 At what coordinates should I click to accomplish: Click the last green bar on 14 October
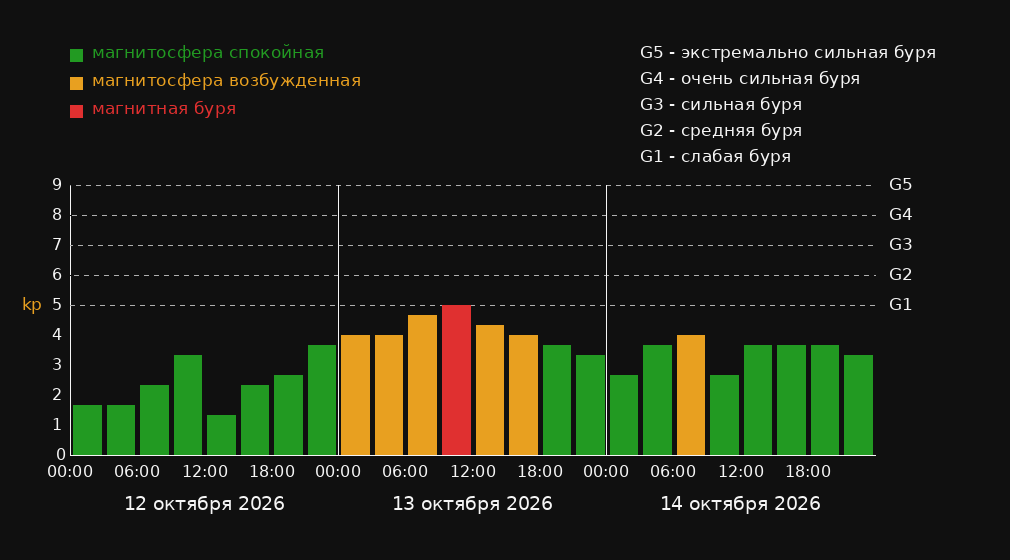(x=858, y=405)
